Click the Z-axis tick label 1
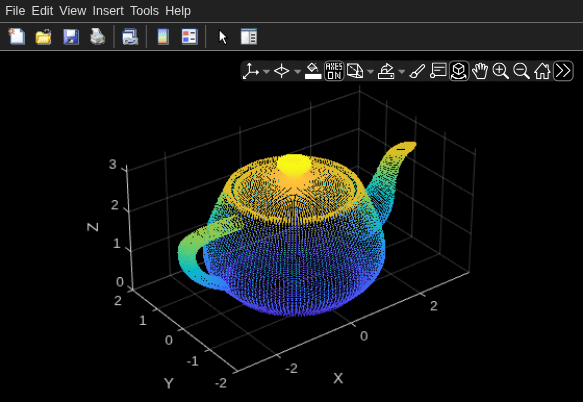583x402 pixels. [x=117, y=243]
